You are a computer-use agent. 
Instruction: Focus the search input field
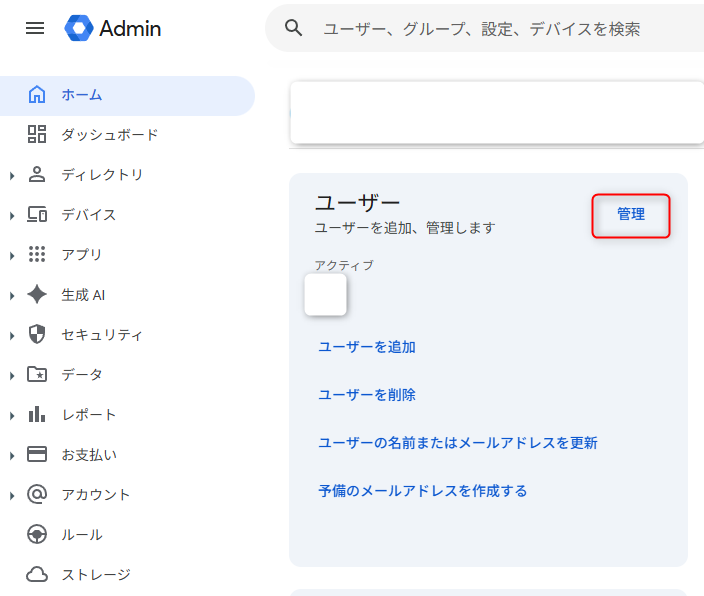click(500, 29)
